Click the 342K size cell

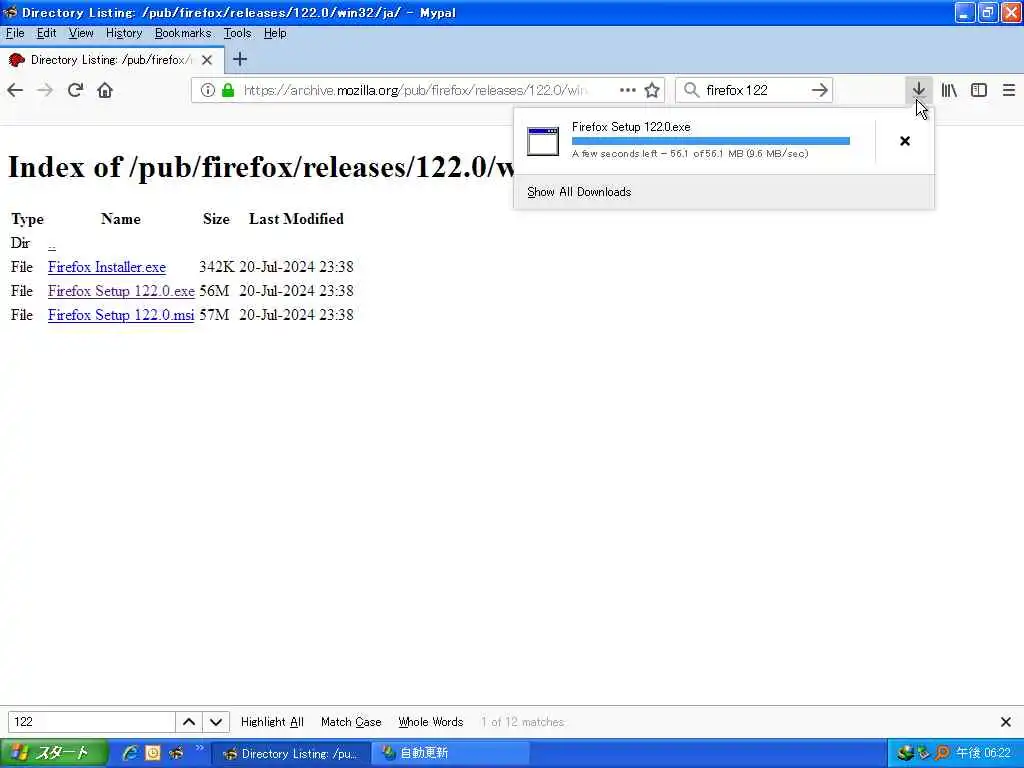(216, 267)
